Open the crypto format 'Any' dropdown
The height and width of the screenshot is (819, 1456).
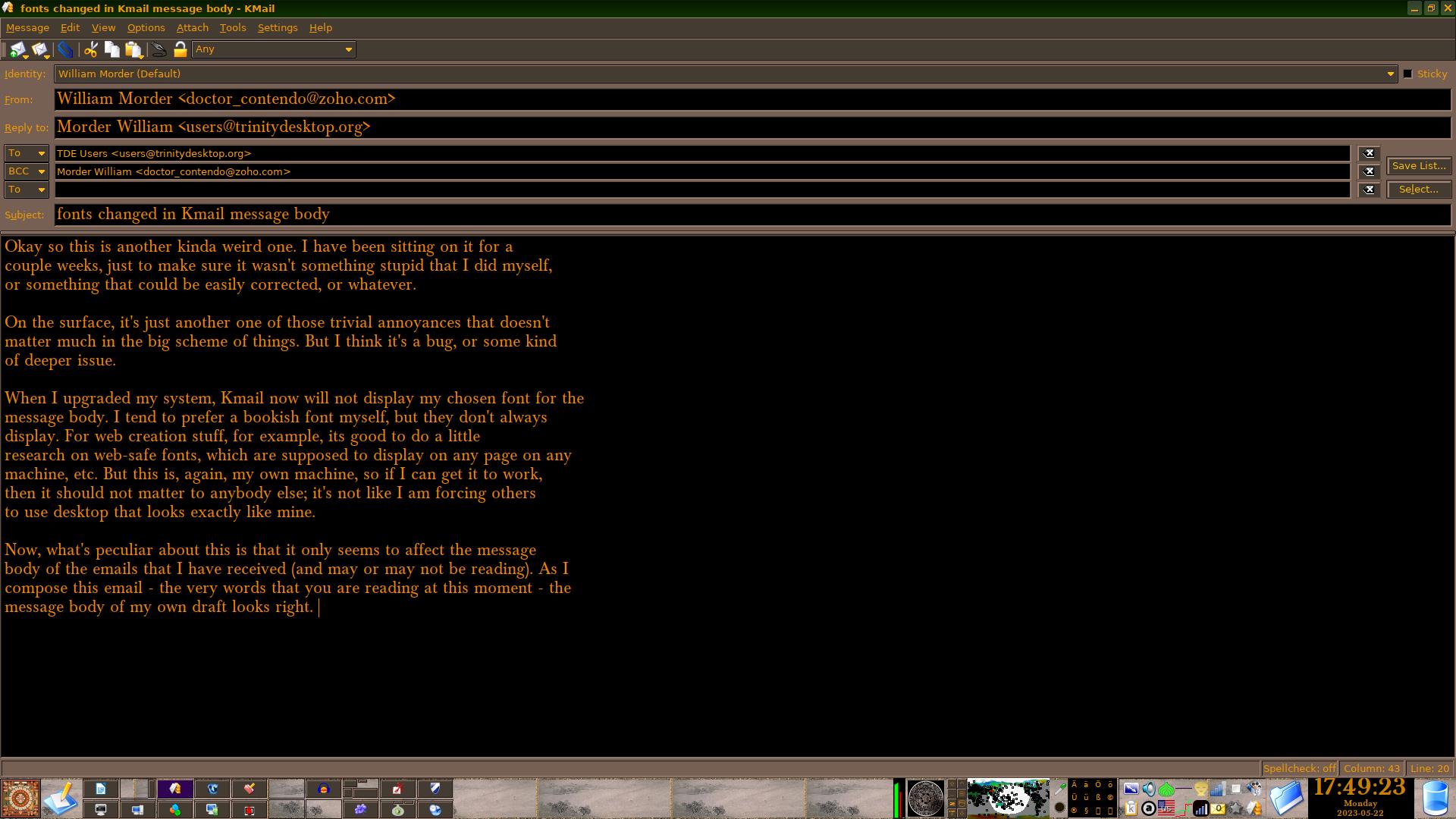click(x=274, y=49)
